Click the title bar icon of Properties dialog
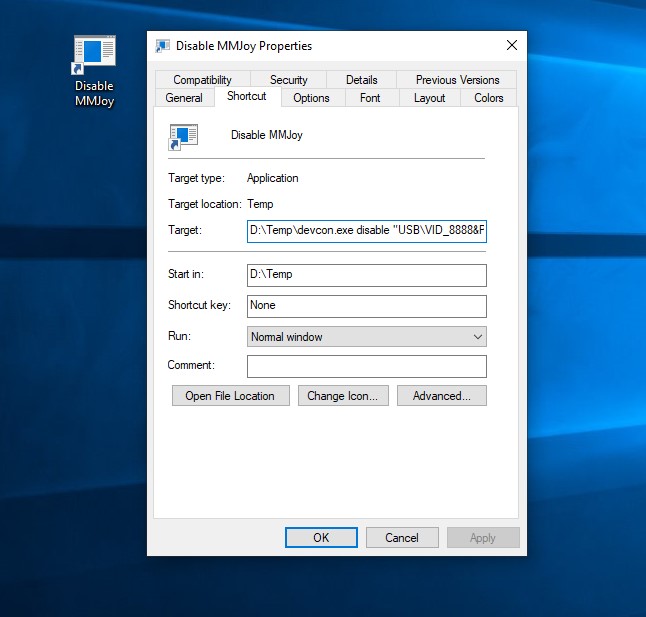The height and width of the screenshot is (617, 646). (x=163, y=46)
